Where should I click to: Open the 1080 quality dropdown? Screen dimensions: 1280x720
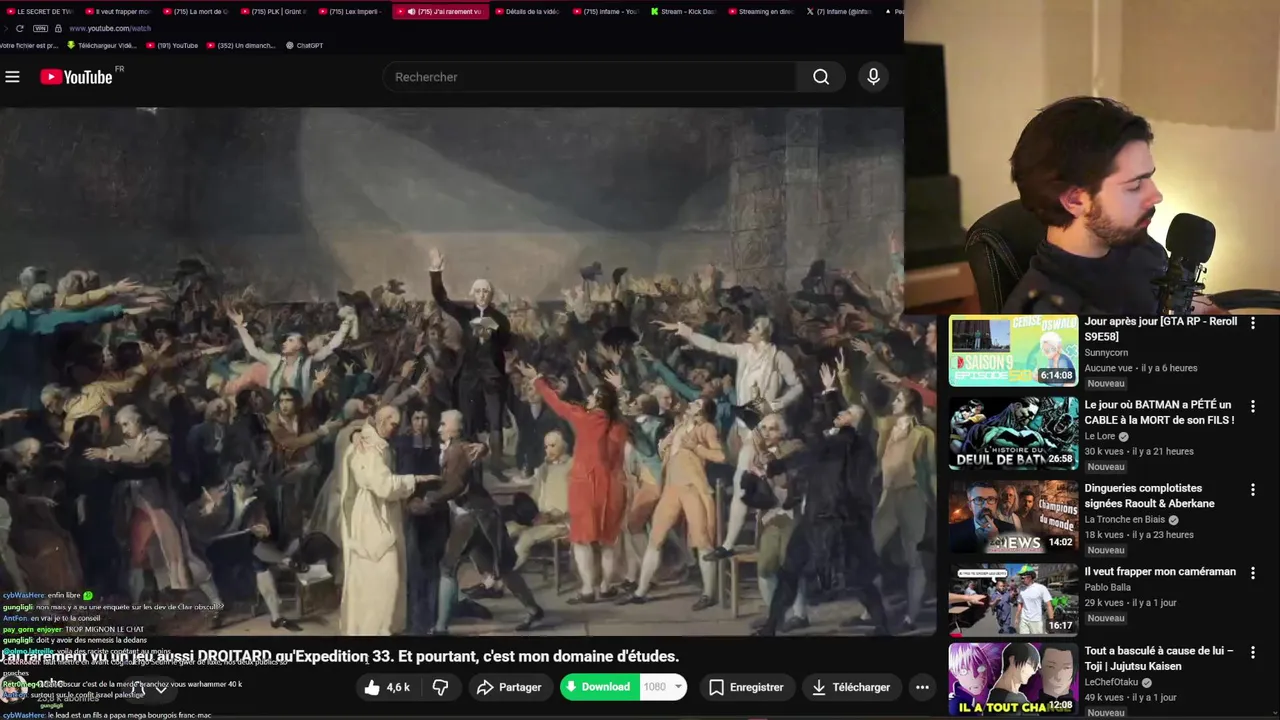(x=663, y=687)
